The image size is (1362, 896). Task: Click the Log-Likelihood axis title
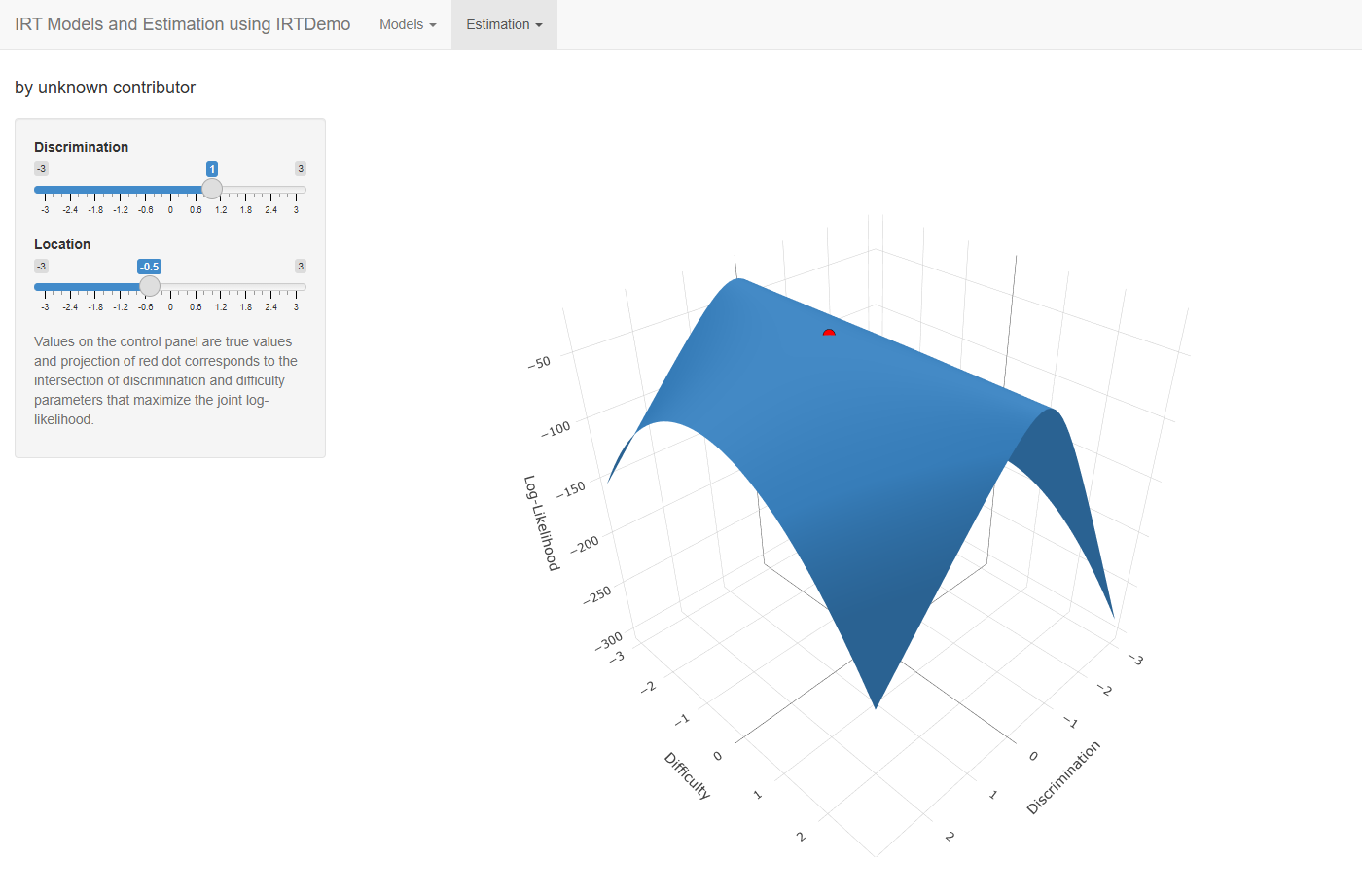coord(542,522)
